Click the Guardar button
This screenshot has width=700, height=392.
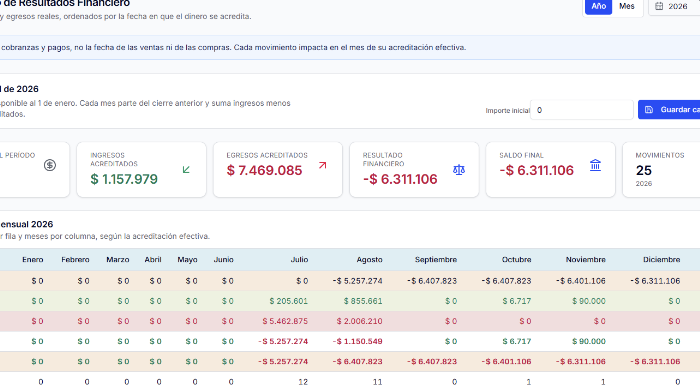click(669, 110)
